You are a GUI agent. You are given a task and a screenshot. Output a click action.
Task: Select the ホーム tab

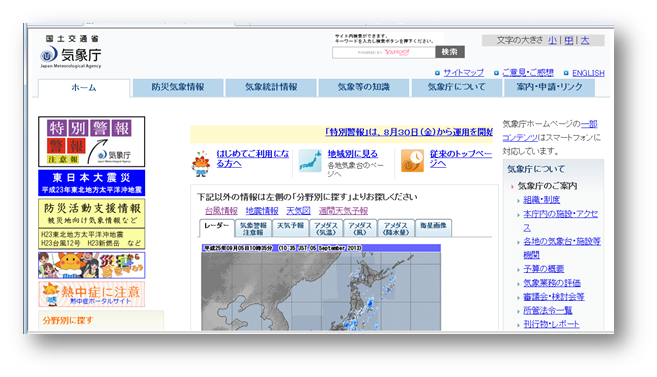click(84, 88)
